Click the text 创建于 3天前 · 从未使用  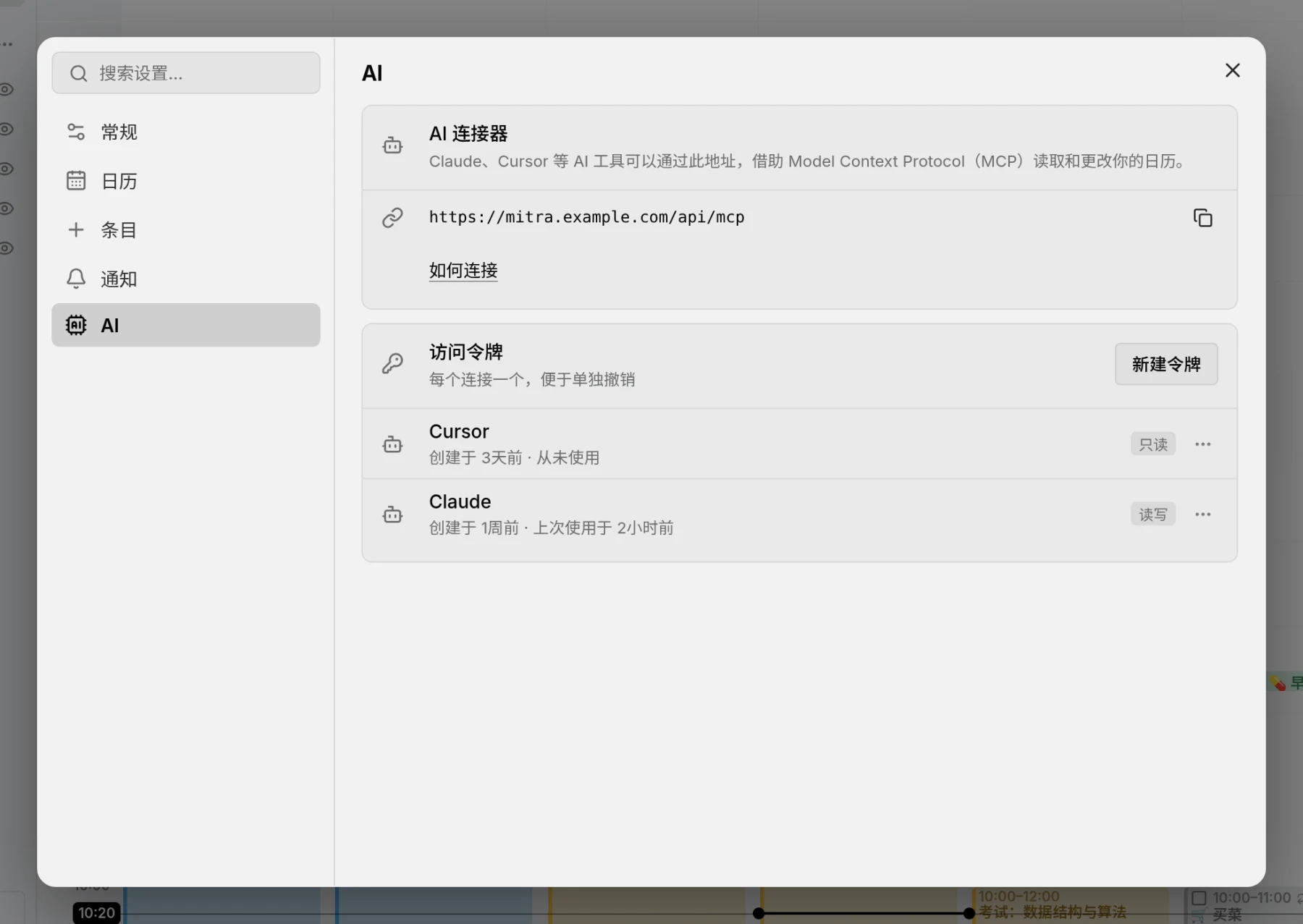click(514, 457)
